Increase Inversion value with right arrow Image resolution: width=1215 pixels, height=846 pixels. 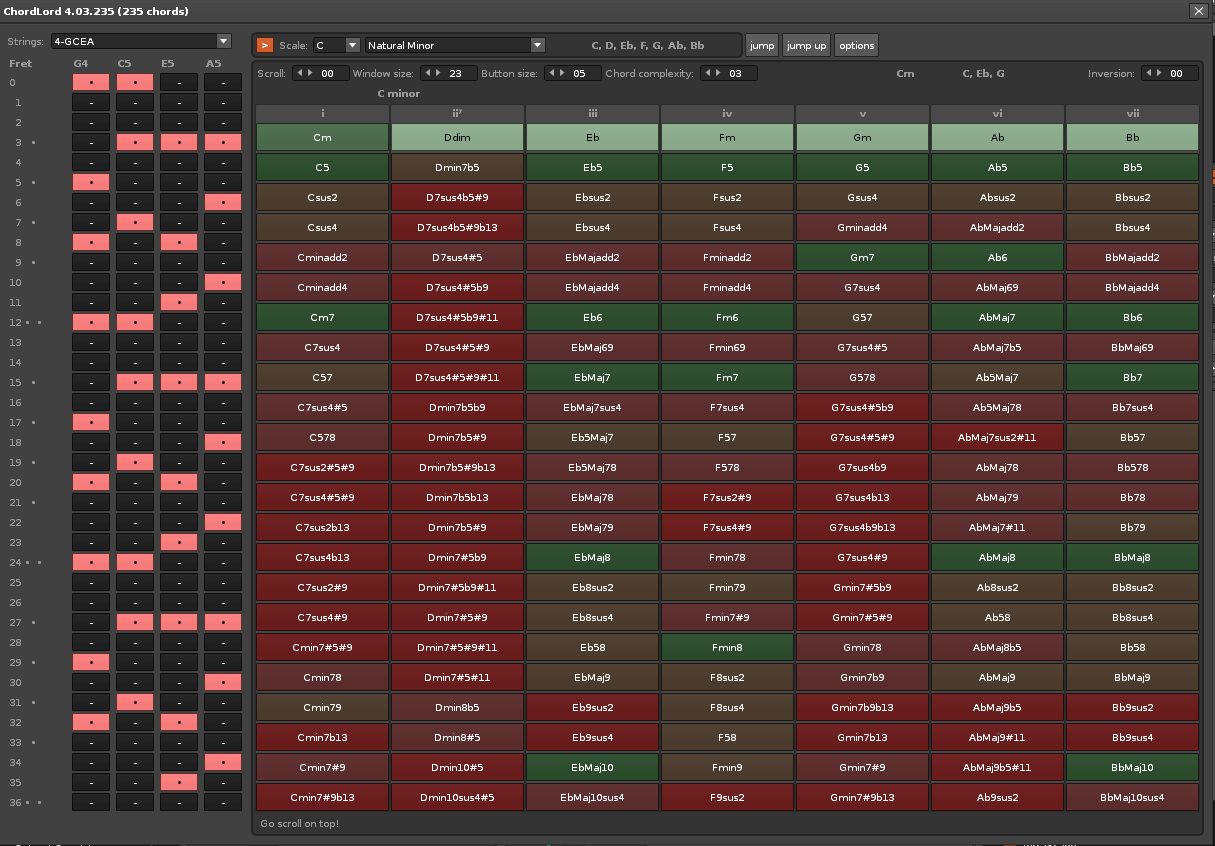pyautogui.click(x=1158, y=73)
